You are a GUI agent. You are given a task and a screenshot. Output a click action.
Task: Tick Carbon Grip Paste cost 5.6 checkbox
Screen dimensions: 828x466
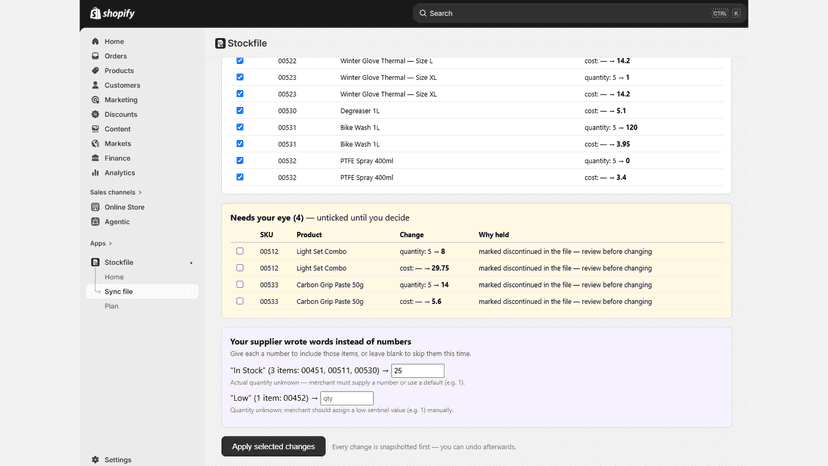pyautogui.click(x=240, y=301)
